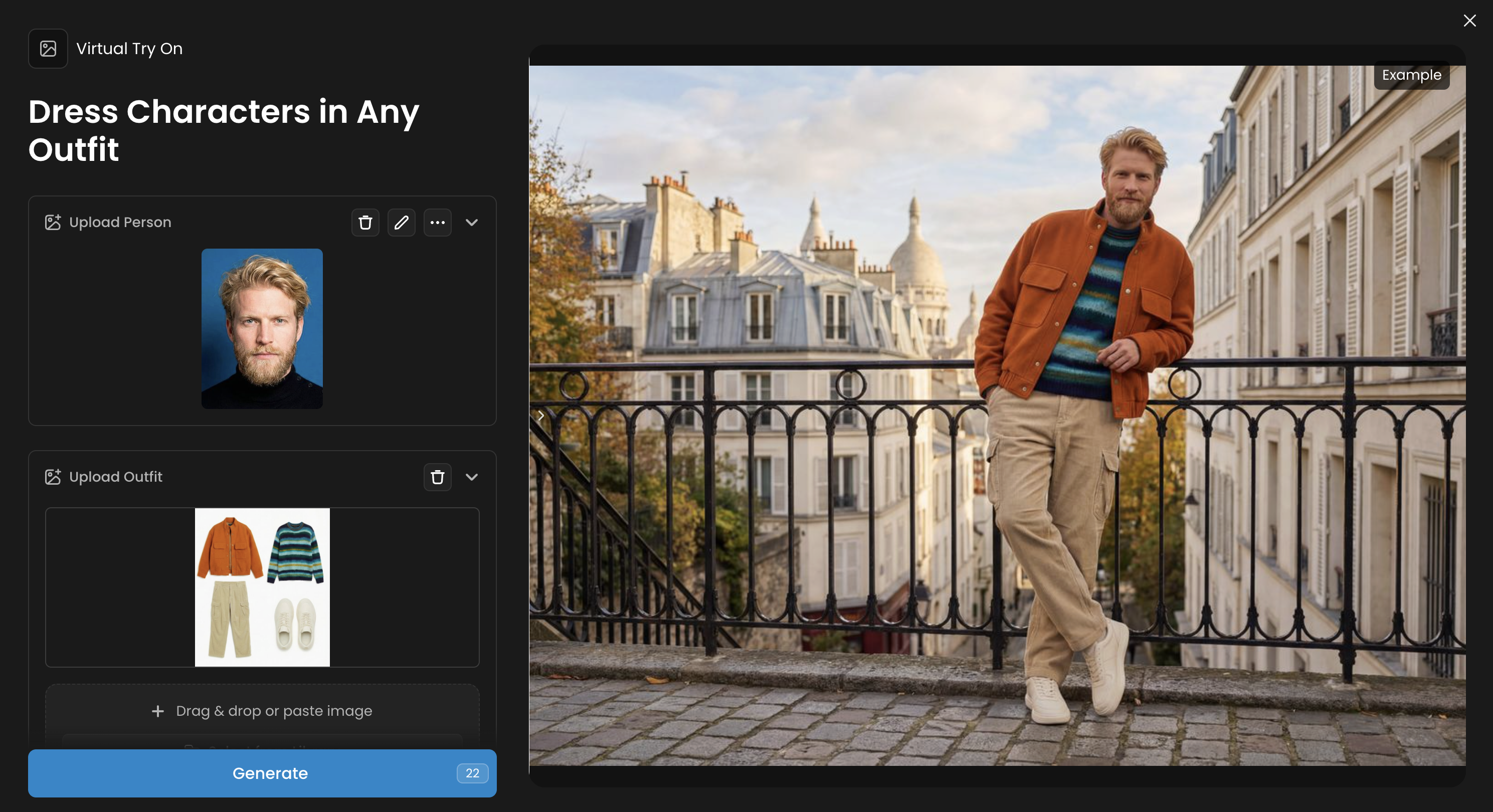Collapse the Upload Outfit section
The width and height of the screenshot is (1493, 812).
[472, 477]
